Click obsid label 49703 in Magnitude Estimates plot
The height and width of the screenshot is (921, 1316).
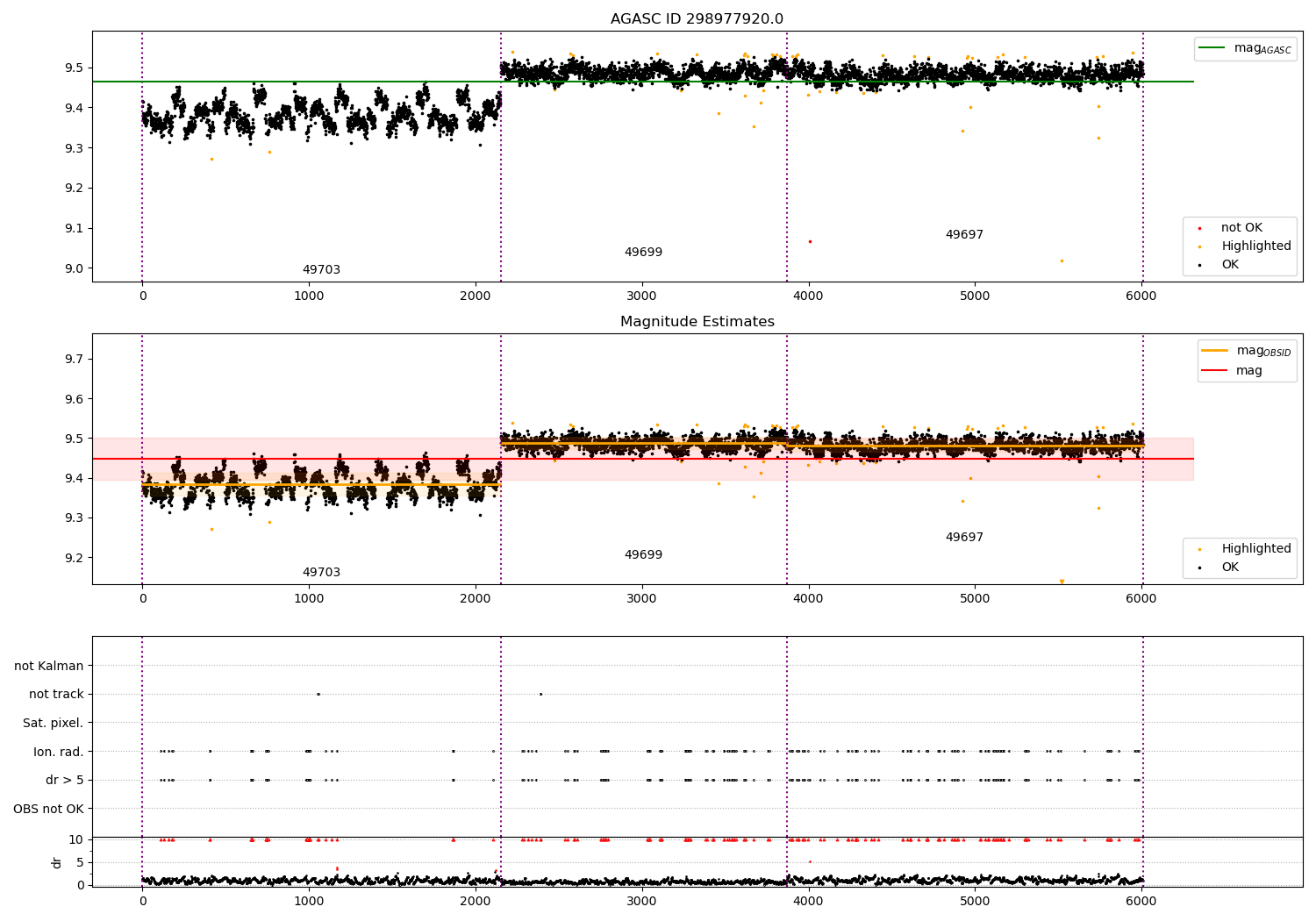(x=321, y=573)
